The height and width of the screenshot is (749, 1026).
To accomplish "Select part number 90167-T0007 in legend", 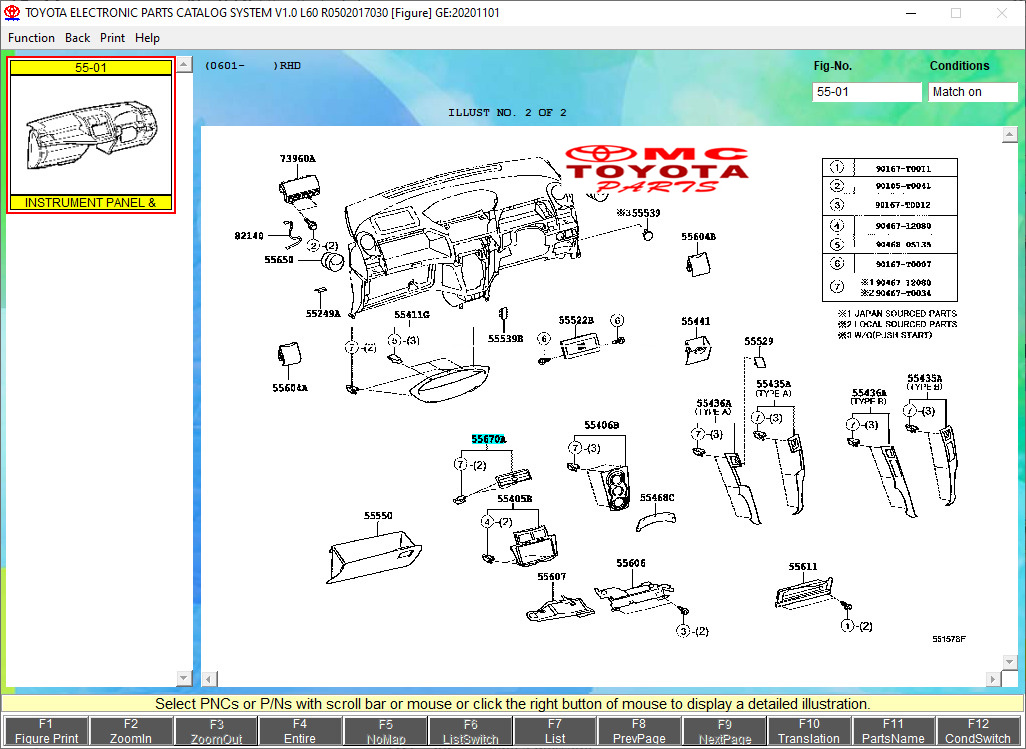I will [903, 264].
